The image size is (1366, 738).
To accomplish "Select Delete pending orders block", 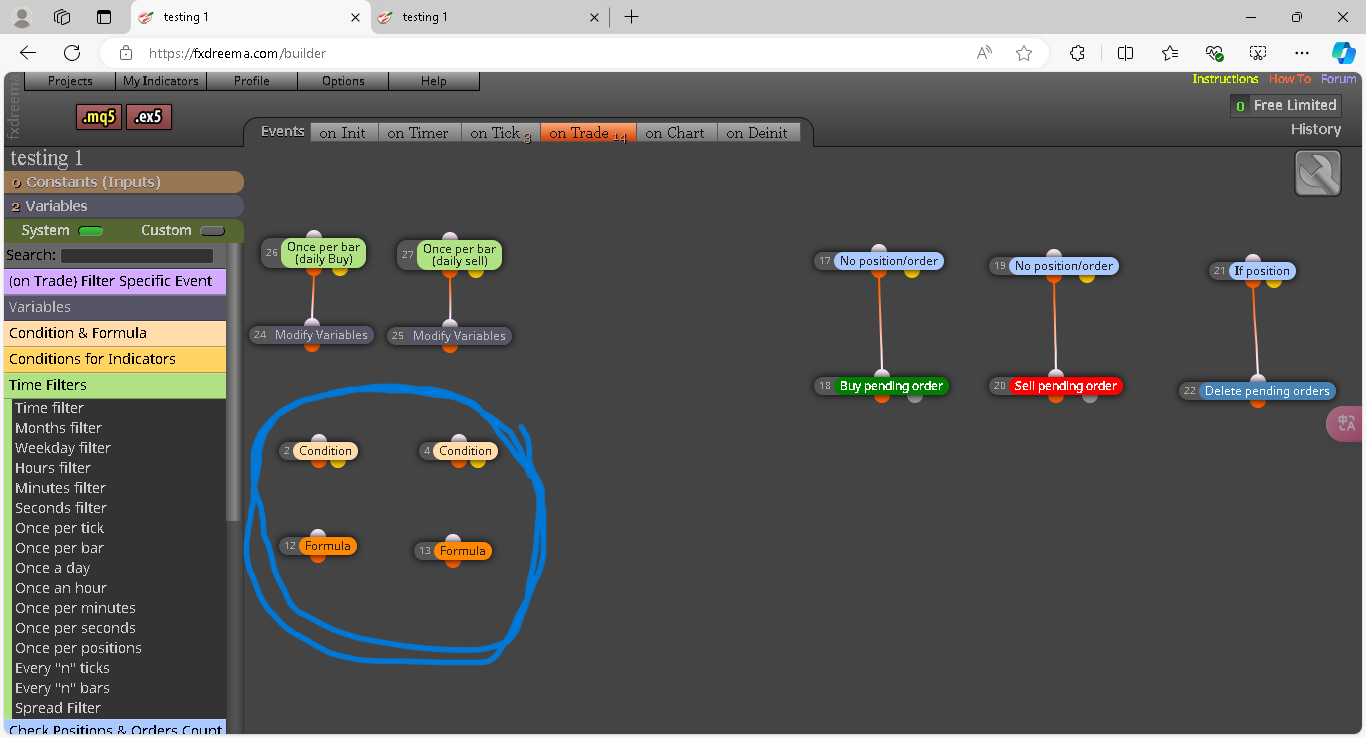I will click(1267, 391).
